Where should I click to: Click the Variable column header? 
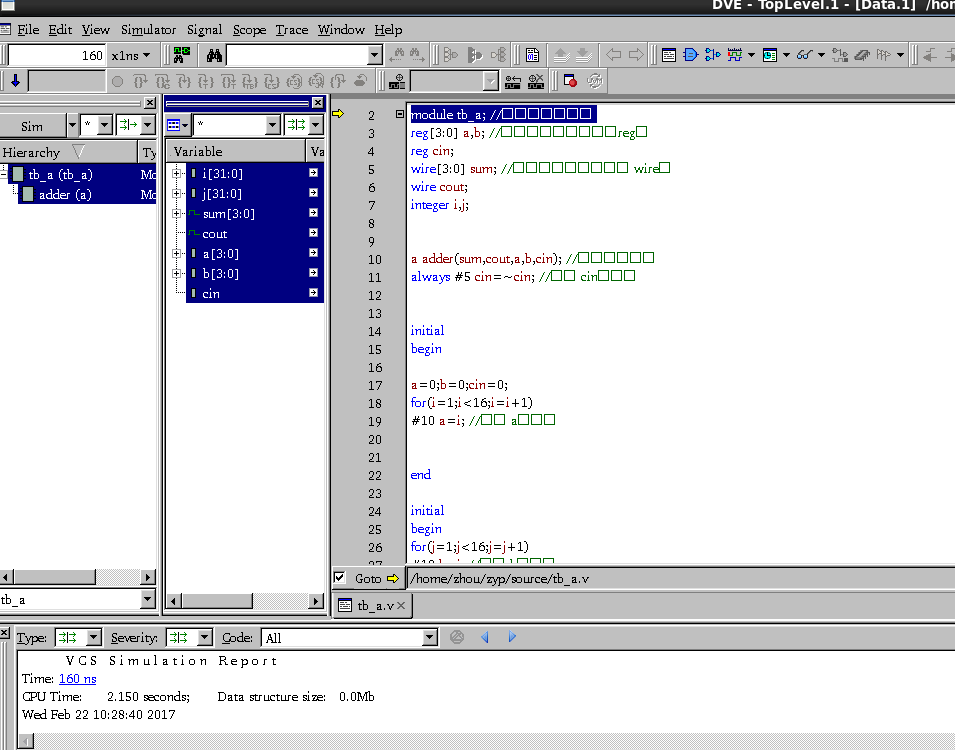(236, 151)
